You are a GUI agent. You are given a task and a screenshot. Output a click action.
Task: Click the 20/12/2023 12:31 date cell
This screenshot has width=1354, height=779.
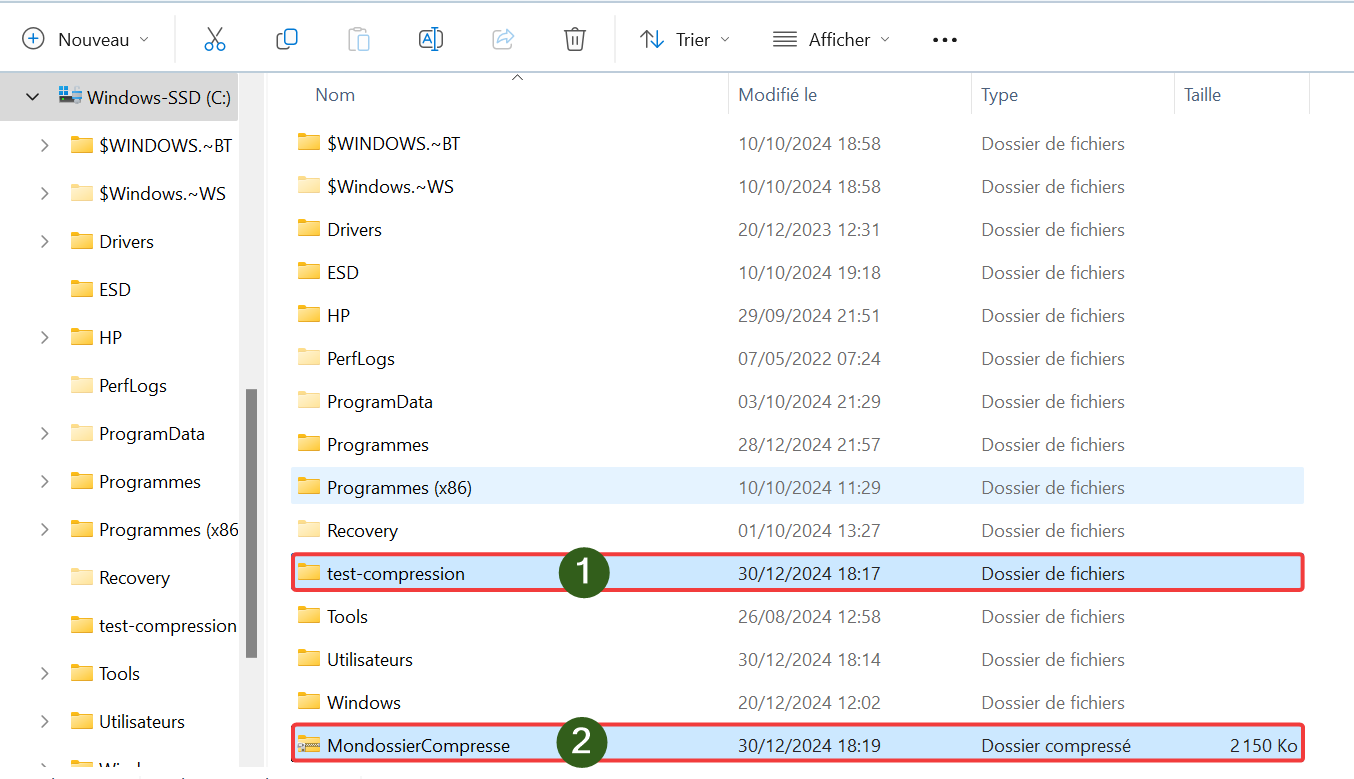(x=809, y=229)
